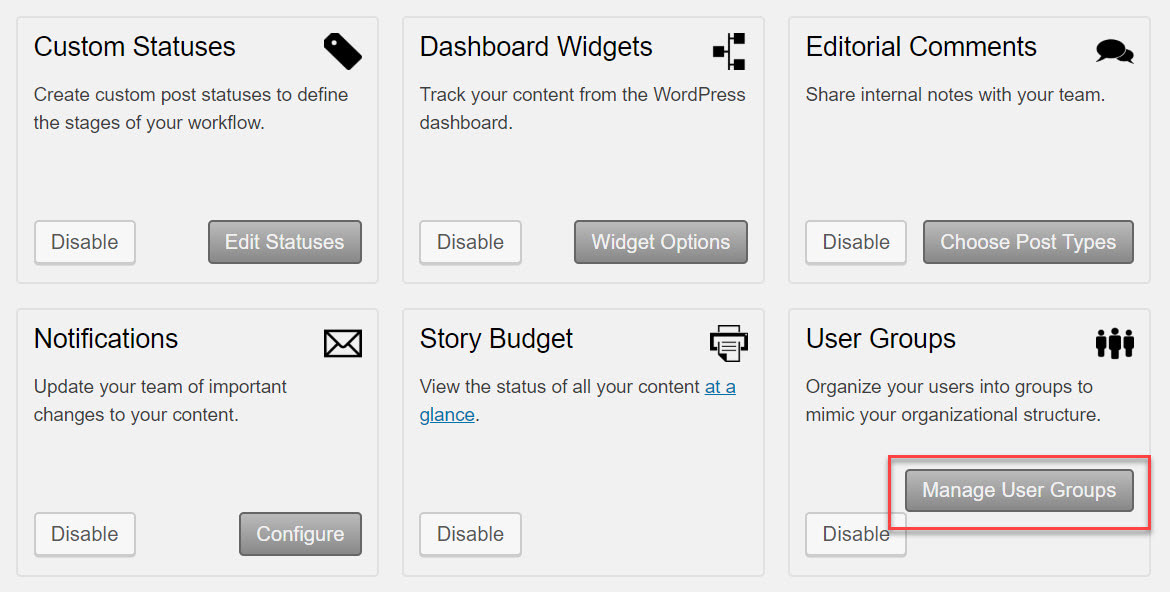
Task: Open Manage User Groups
Action: click(1019, 490)
